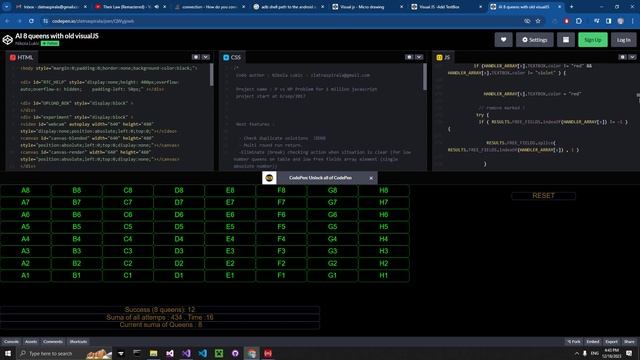The image size is (640, 360).
Task: Click the HTML panel settings gear
Action: tap(196, 57)
